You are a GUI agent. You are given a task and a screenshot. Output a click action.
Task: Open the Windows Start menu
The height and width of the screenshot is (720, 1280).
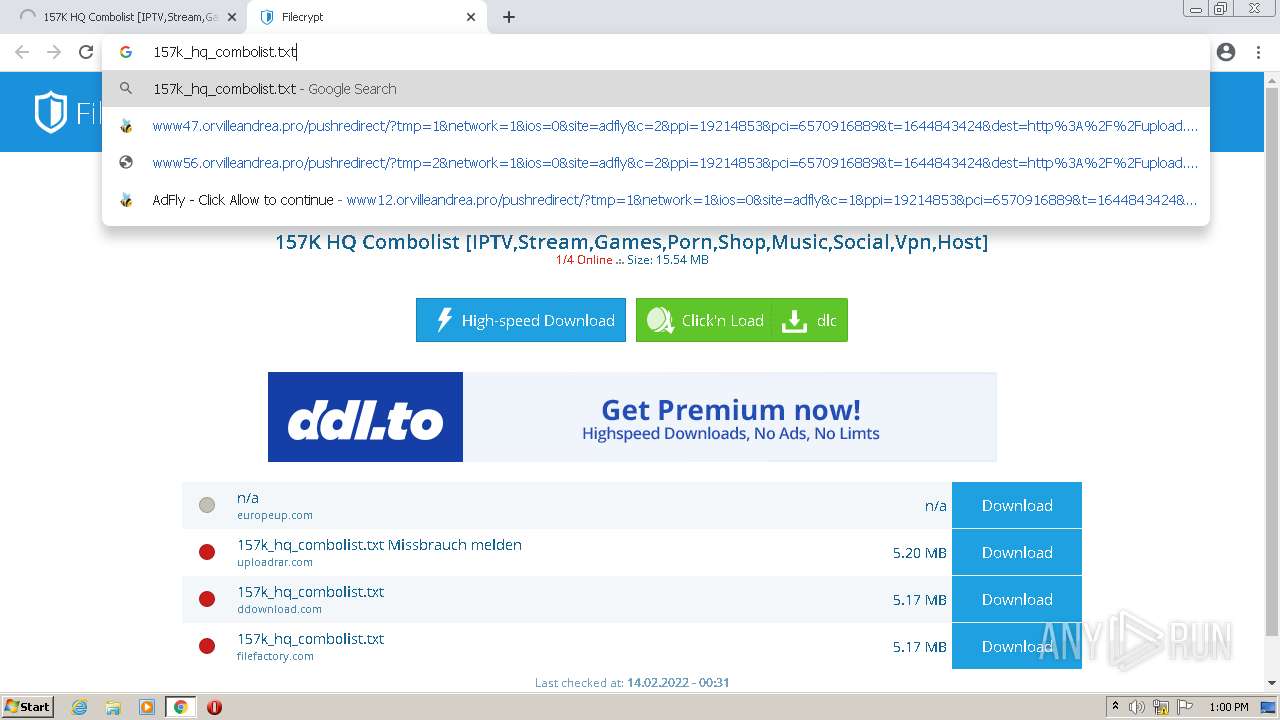pyautogui.click(x=28, y=707)
